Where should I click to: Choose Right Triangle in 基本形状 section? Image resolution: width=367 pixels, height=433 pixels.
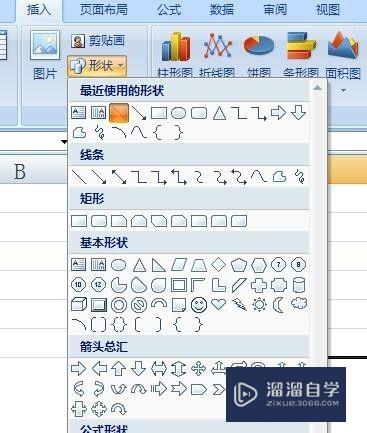159,265
